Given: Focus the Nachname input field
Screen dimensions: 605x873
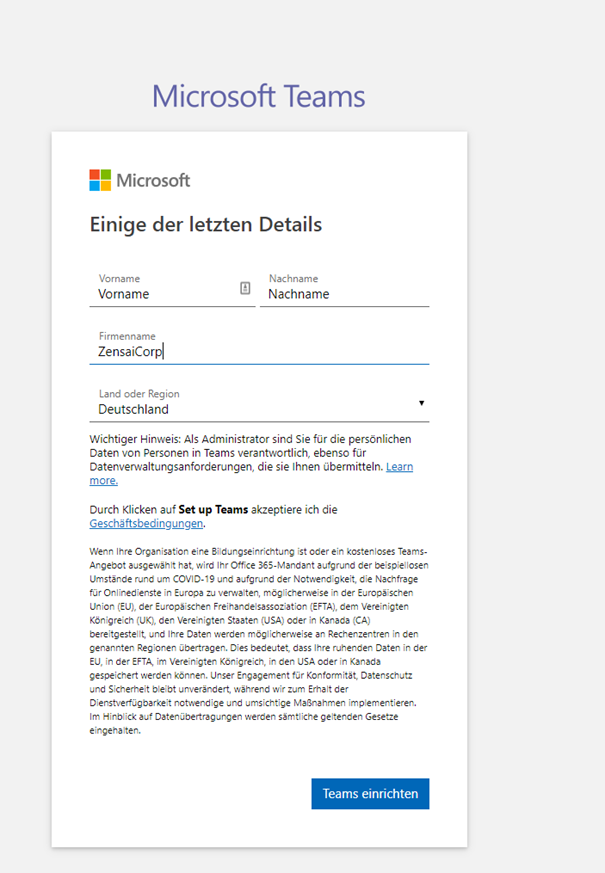Looking at the screenshot, I should click(x=345, y=294).
